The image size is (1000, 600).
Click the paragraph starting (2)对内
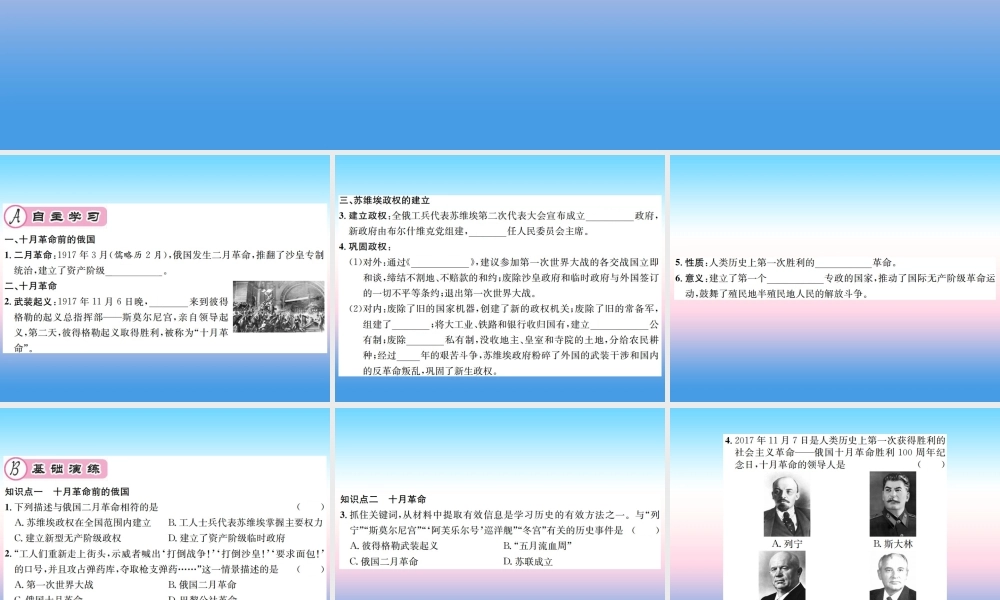(504, 339)
